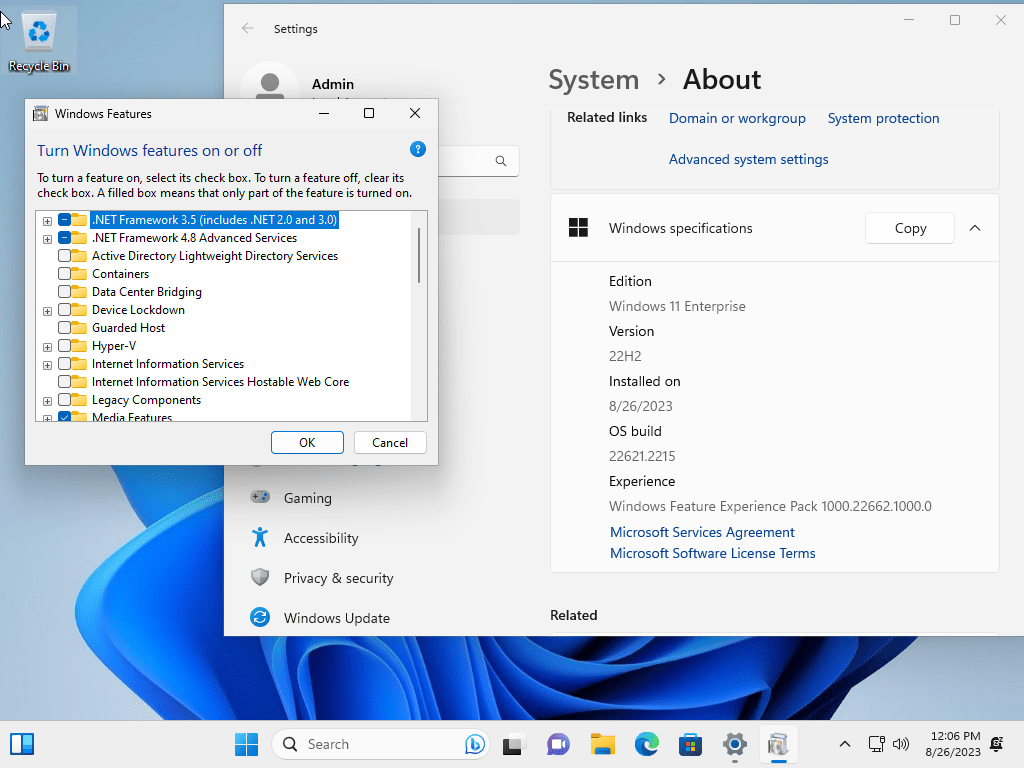Enable the Hyper-V checkbox
The image size is (1024, 768).
[64, 345]
